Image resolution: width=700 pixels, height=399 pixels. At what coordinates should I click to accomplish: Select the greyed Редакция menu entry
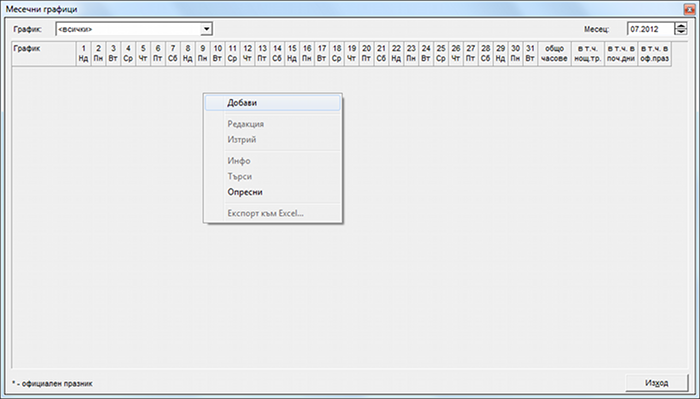click(272, 124)
